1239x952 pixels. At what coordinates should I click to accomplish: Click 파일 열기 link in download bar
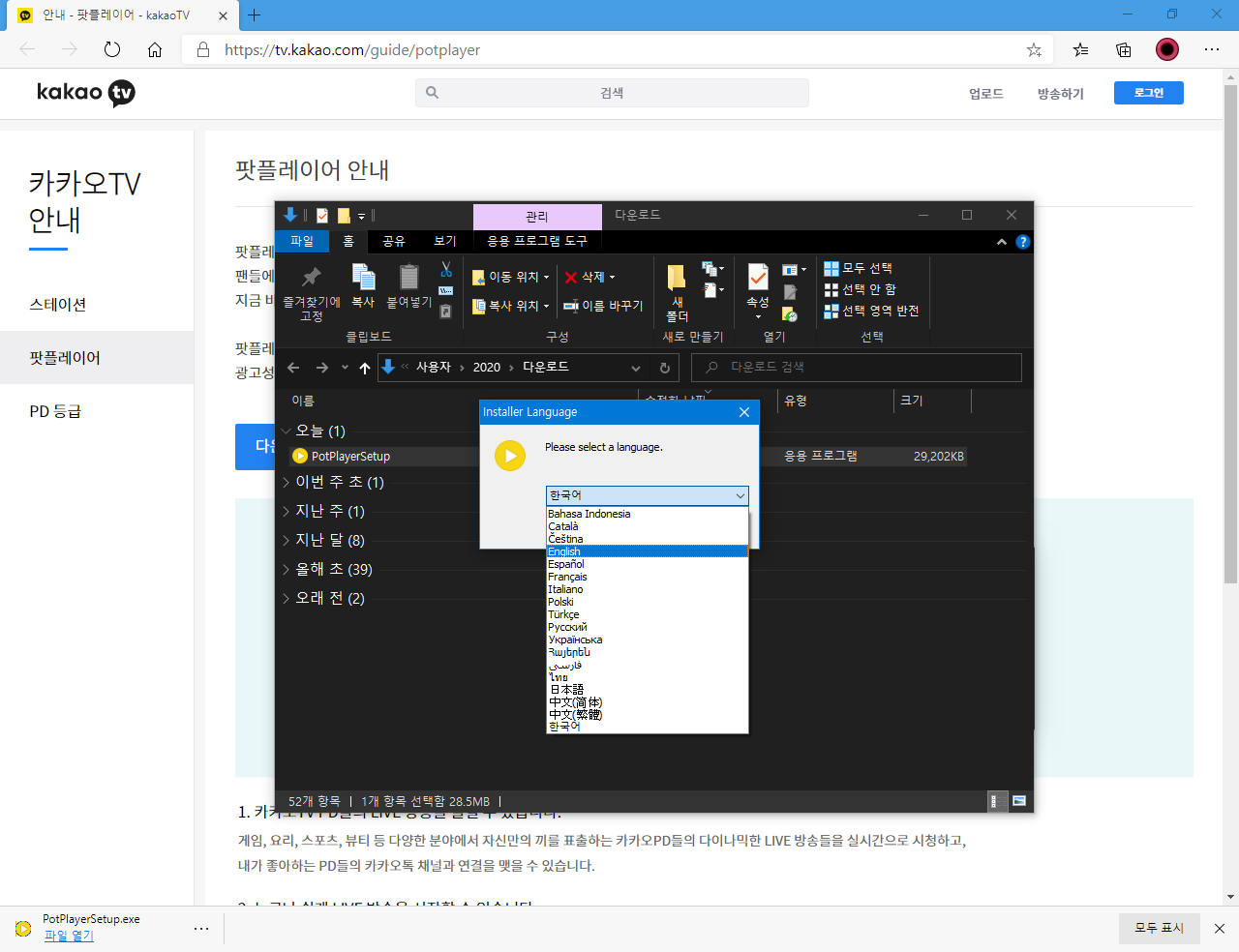tap(69, 936)
